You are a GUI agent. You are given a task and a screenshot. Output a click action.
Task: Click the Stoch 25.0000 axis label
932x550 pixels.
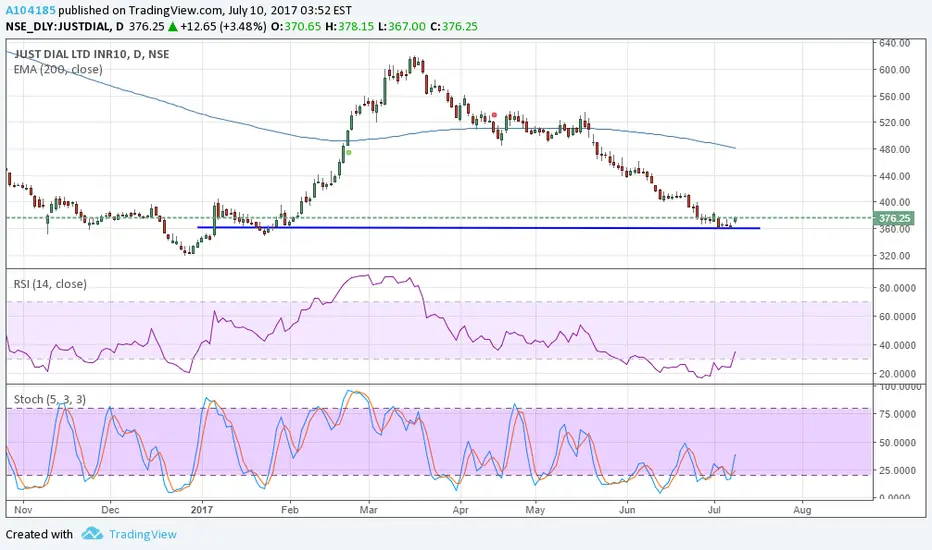[x=898, y=470]
